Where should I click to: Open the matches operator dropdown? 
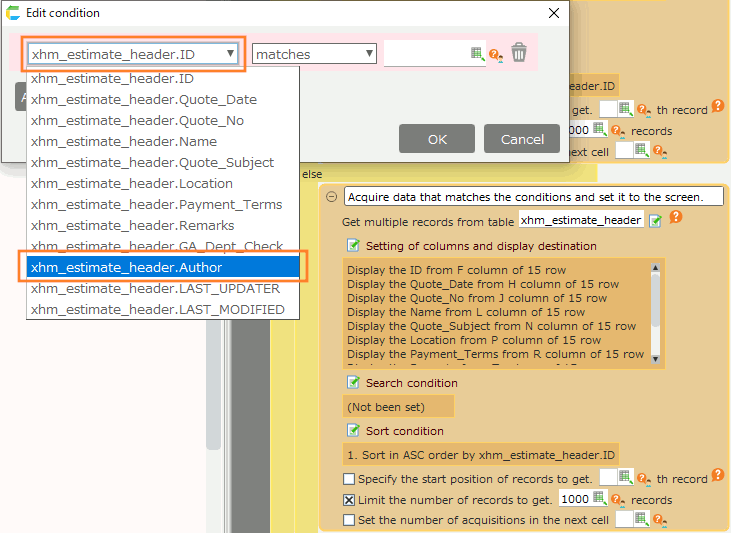tap(314, 54)
